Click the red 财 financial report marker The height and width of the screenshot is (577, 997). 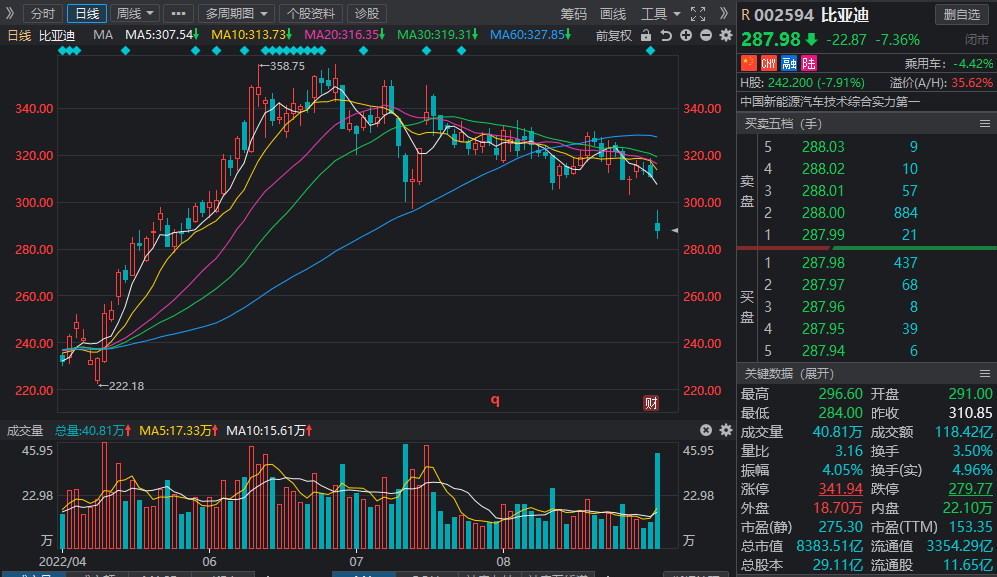pyautogui.click(x=650, y=403)
